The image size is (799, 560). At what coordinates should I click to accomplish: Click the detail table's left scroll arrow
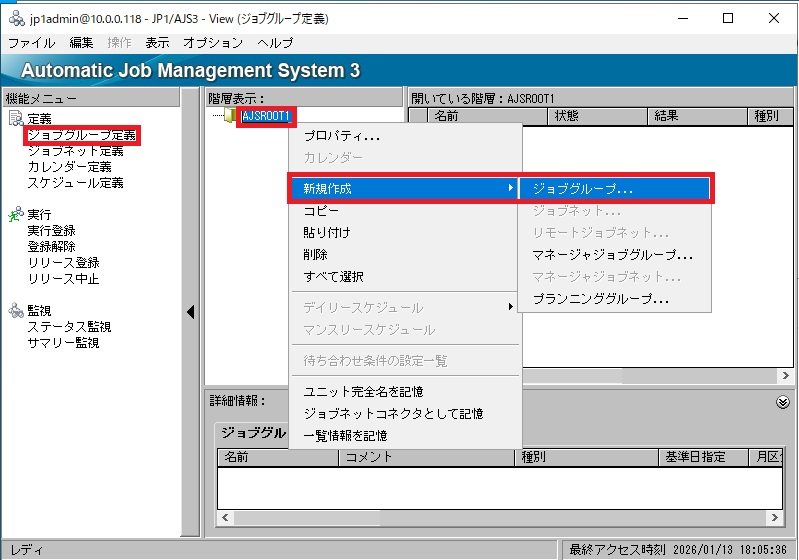coord(225,518)
